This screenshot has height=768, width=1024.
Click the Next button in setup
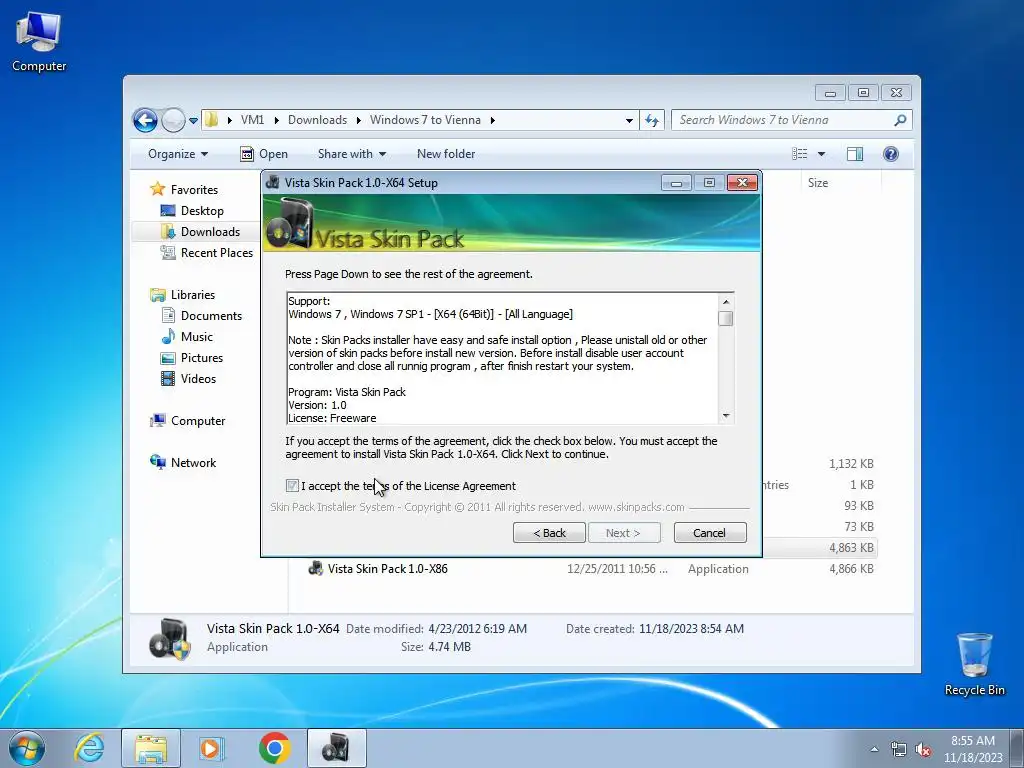coord(624,533)
